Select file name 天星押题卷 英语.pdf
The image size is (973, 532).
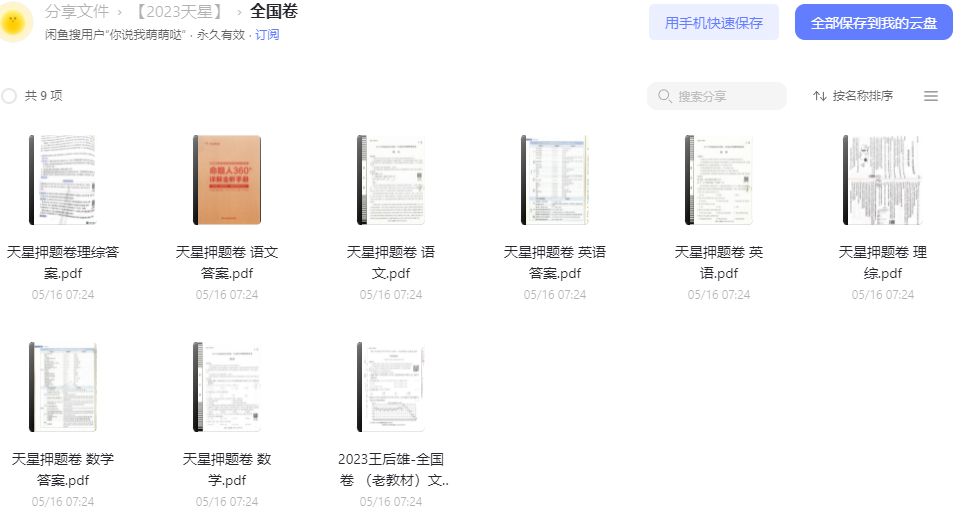click(719, 263)
